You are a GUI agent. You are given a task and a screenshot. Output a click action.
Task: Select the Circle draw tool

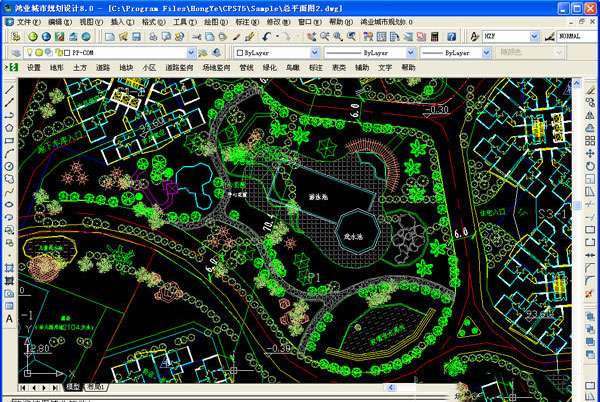(9, 166)
